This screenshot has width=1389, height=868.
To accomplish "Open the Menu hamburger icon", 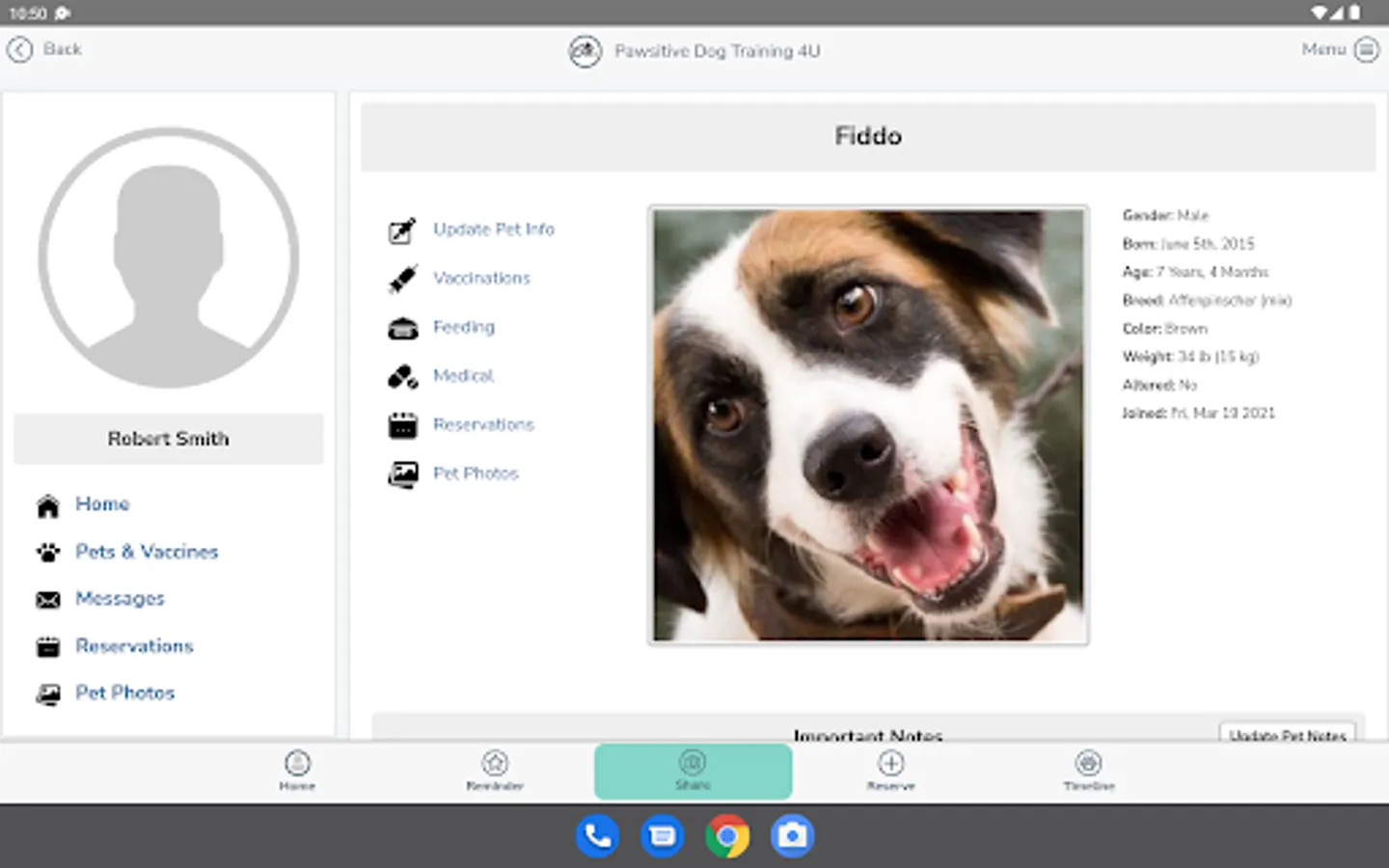I will click(1366, 49).
